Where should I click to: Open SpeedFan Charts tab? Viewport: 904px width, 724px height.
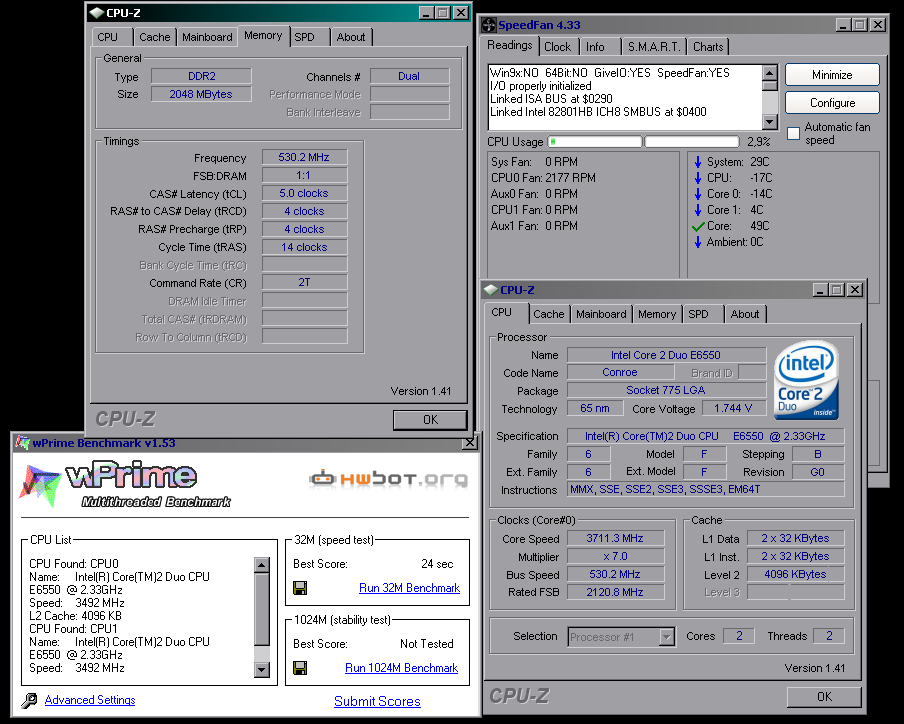click(x=708, y=47)
